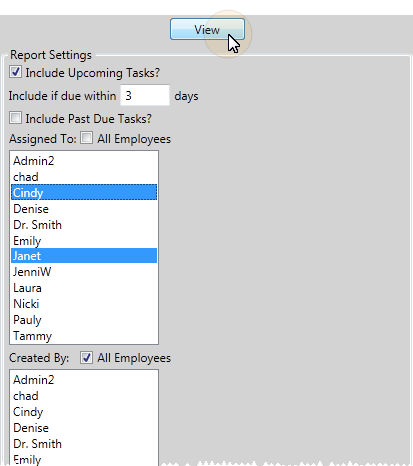413x466 pixels.
Task: Select Denise in Created By list
Action: pyautogui.click(x=84, y=428)
